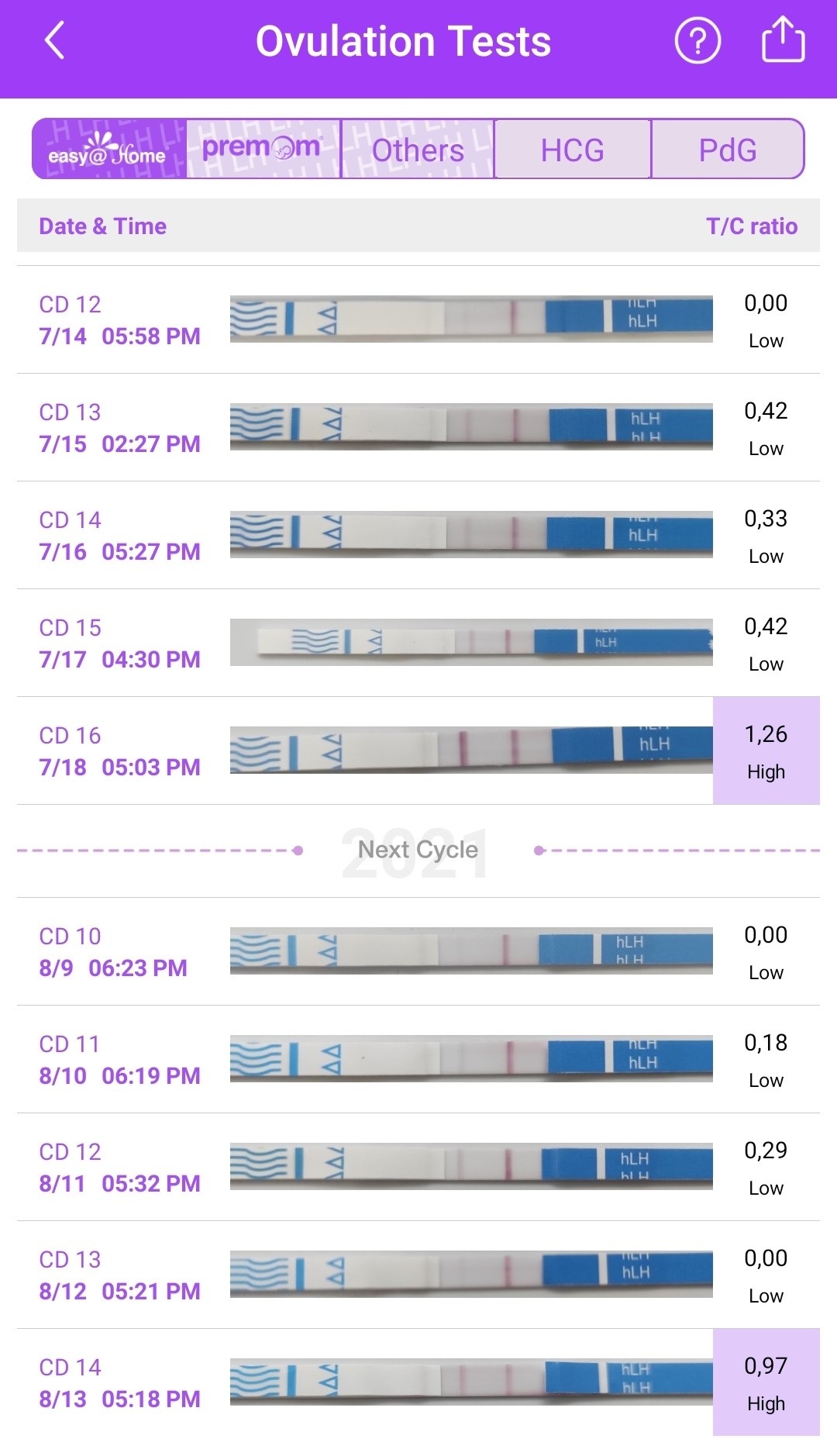Switch to the Others tab

(418, 150)
